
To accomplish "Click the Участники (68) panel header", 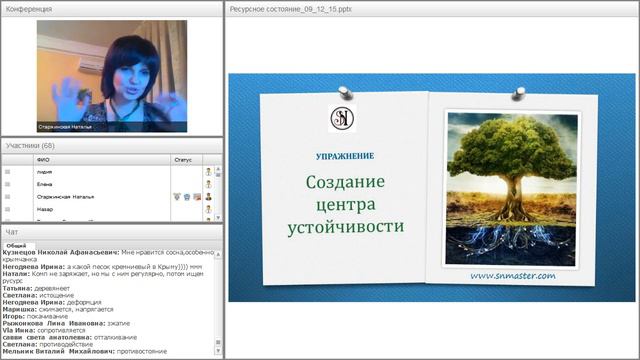I will point(112,146).
